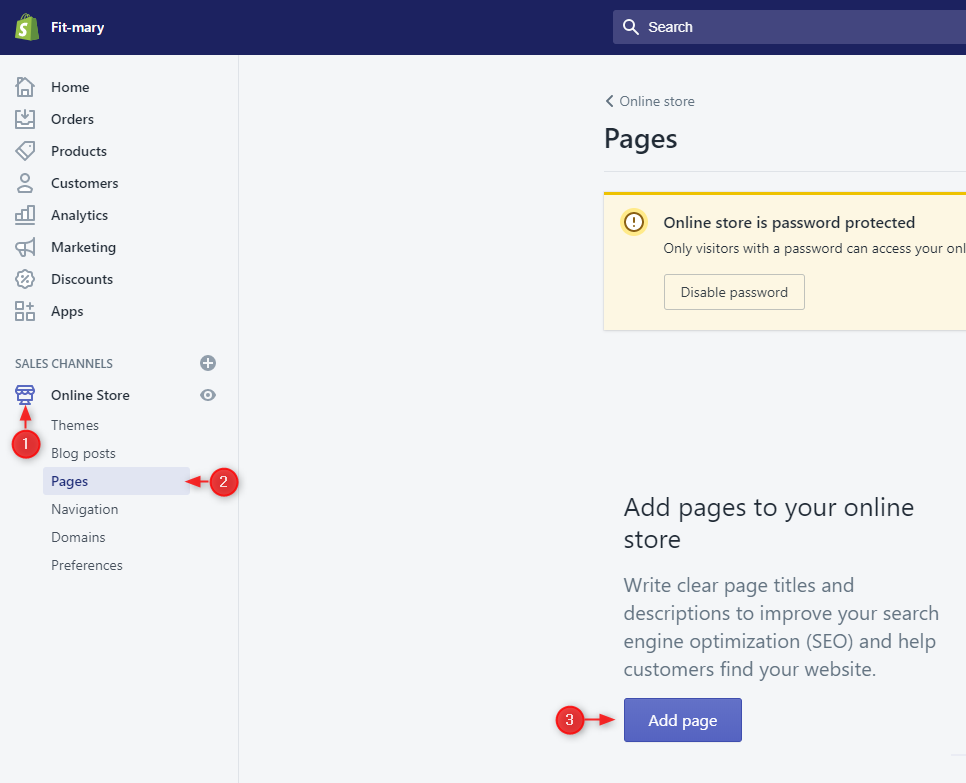Select the Orders inbox icon
This screenshot has width=966, height=783.
pos(25,119)
